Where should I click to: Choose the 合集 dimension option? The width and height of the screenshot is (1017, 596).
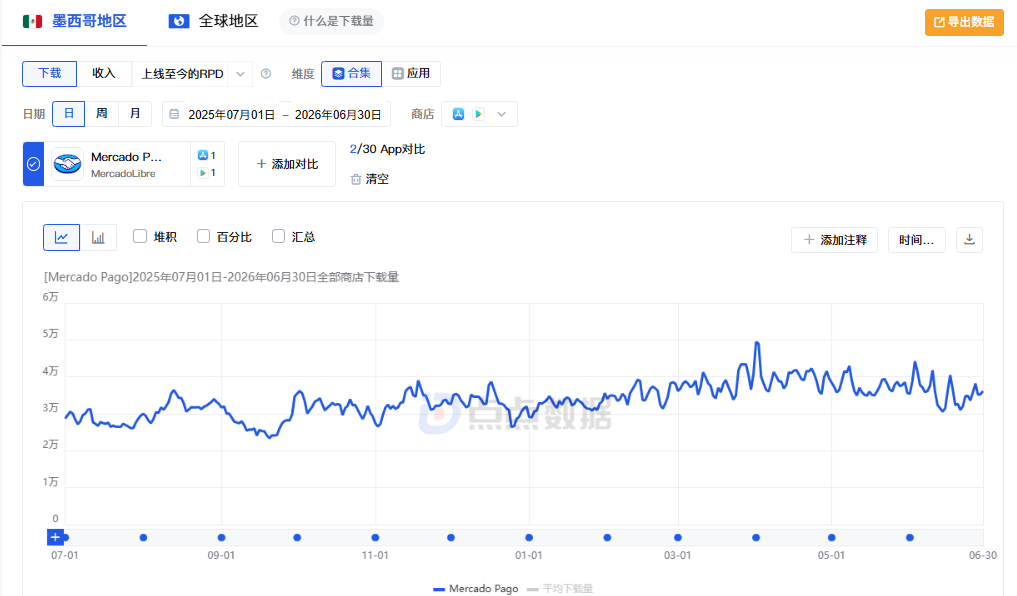point(352,73)
